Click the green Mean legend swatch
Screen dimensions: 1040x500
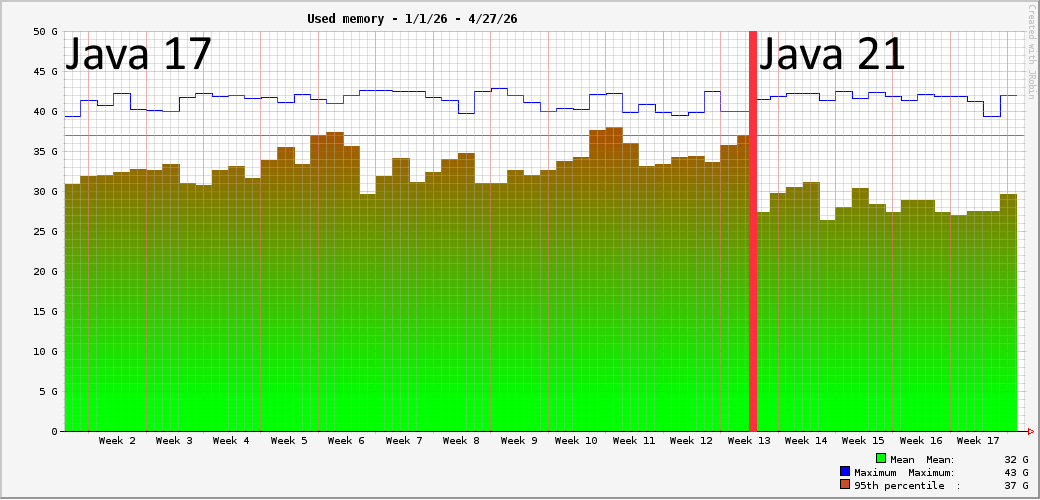coord(881,458)
